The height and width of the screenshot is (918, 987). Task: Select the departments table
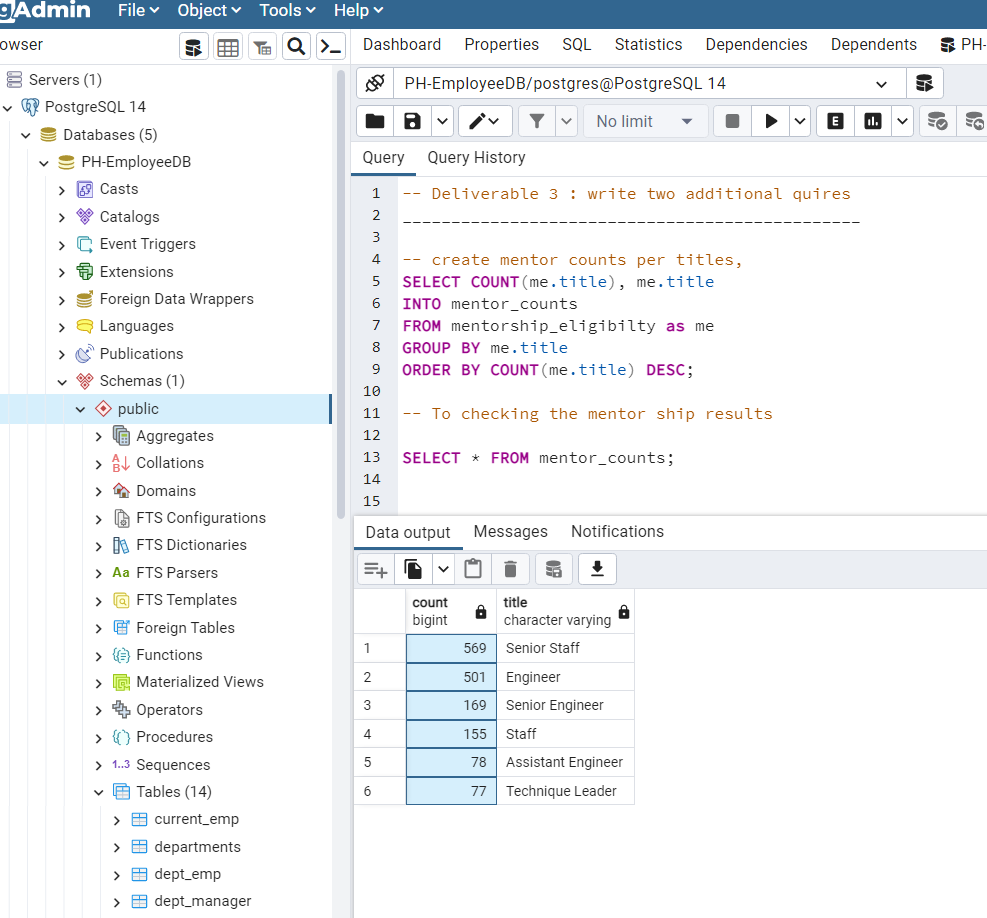coord(198,847)
